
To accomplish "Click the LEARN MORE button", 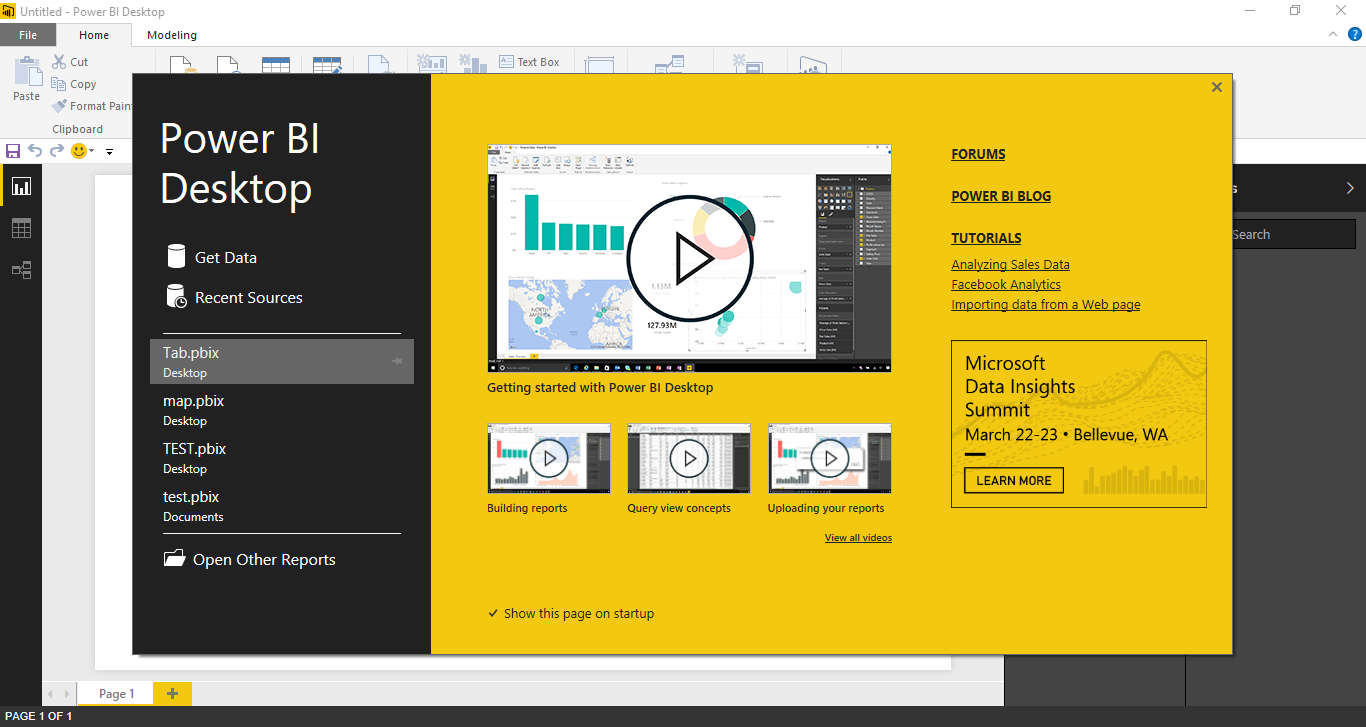I will 1013,480.
